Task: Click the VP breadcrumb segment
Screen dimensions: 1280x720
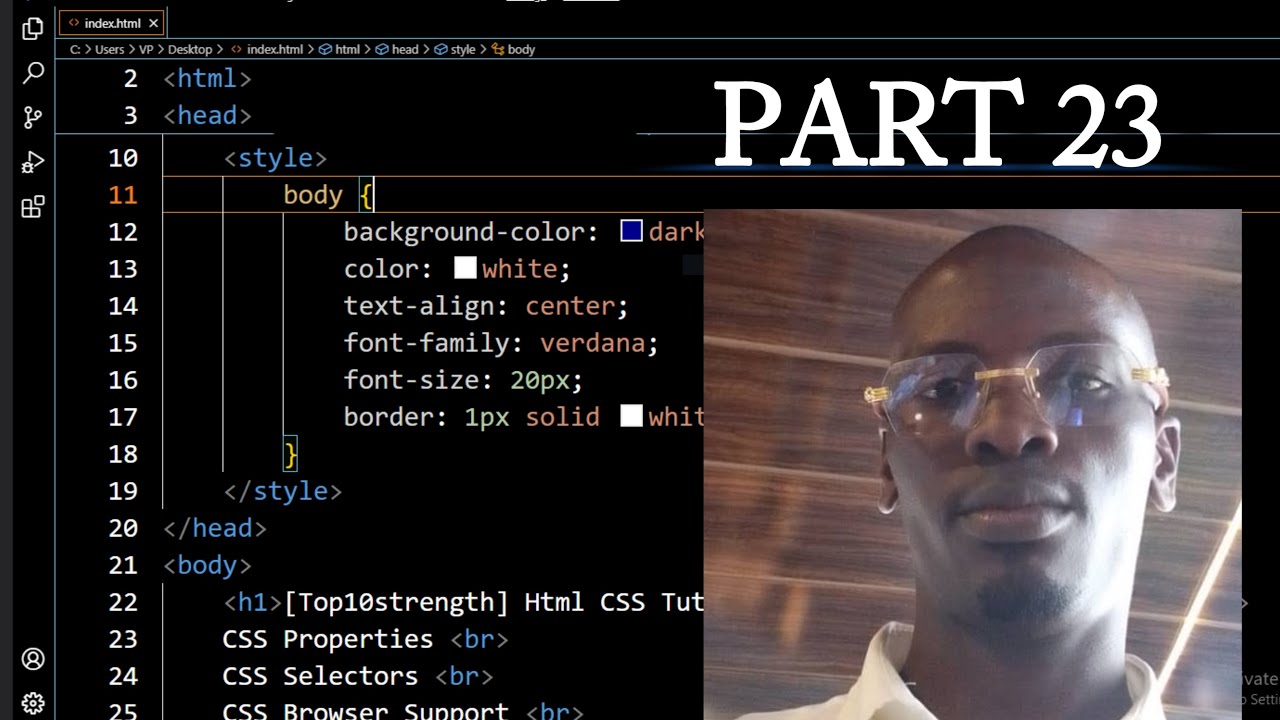Action: click(x=146, y=49)
